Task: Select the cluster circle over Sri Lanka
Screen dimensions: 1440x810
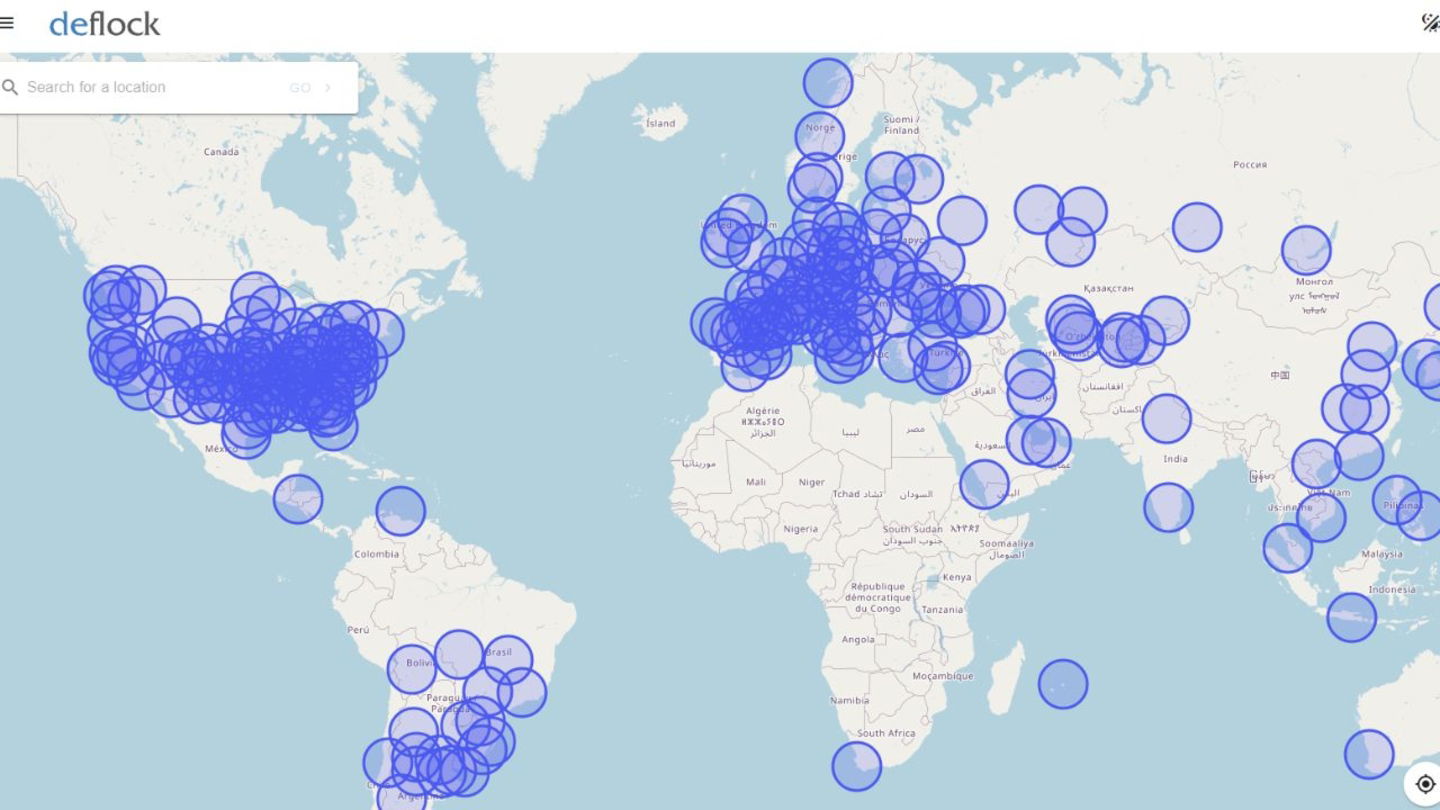Action: point(1168,507)
